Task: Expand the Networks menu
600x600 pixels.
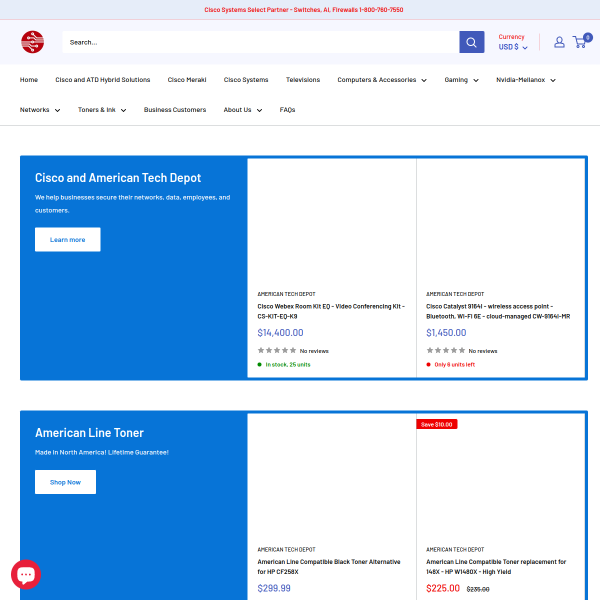Action: pyautogui.click(x=40, y=110)
